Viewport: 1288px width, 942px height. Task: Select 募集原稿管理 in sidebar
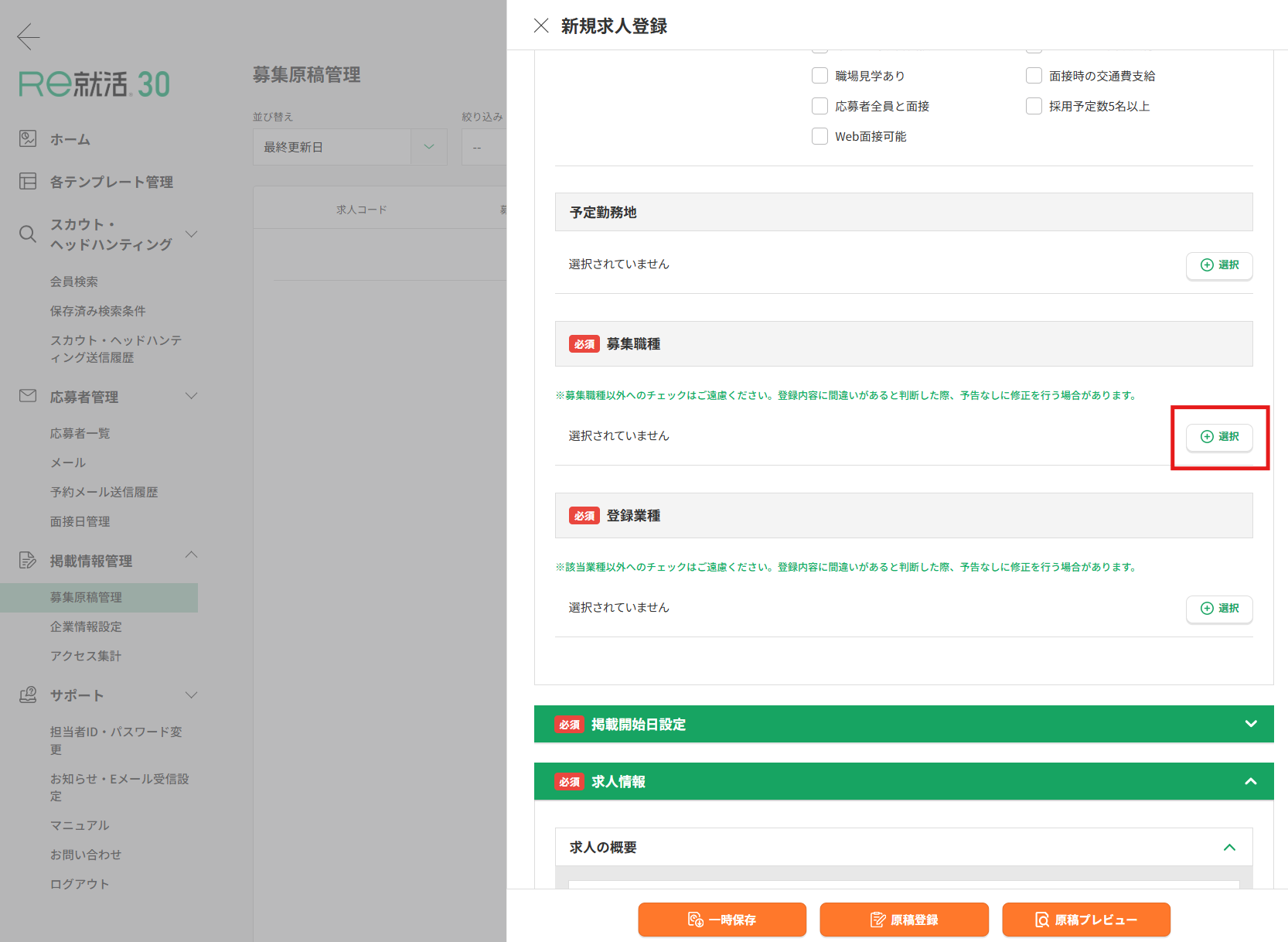pos(99,597)
